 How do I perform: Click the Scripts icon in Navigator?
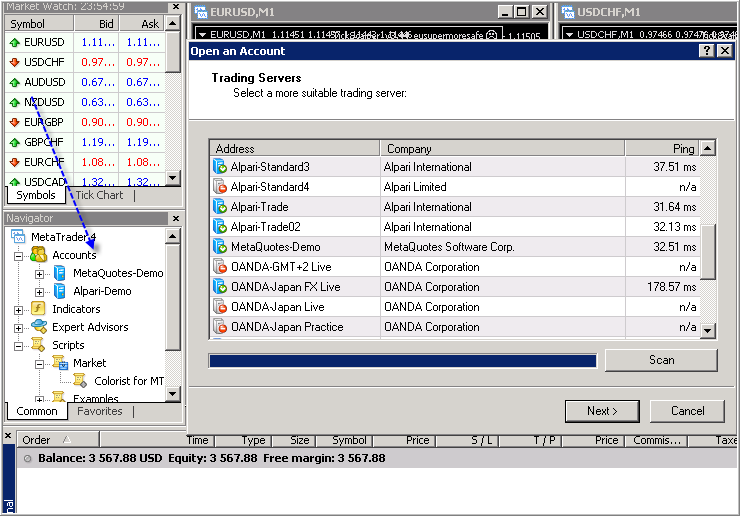point(38,345)
